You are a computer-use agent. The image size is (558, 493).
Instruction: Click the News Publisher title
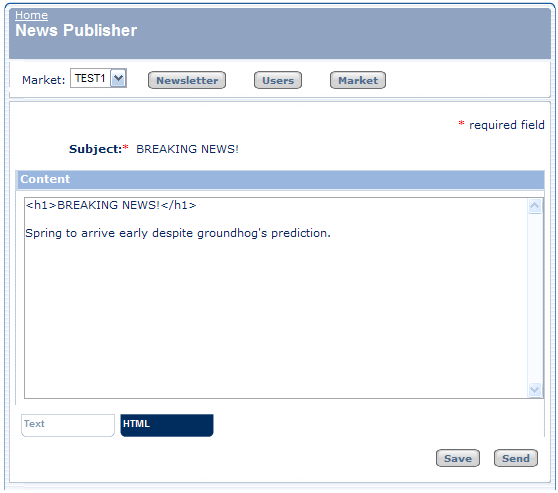(x=76, y=31)
